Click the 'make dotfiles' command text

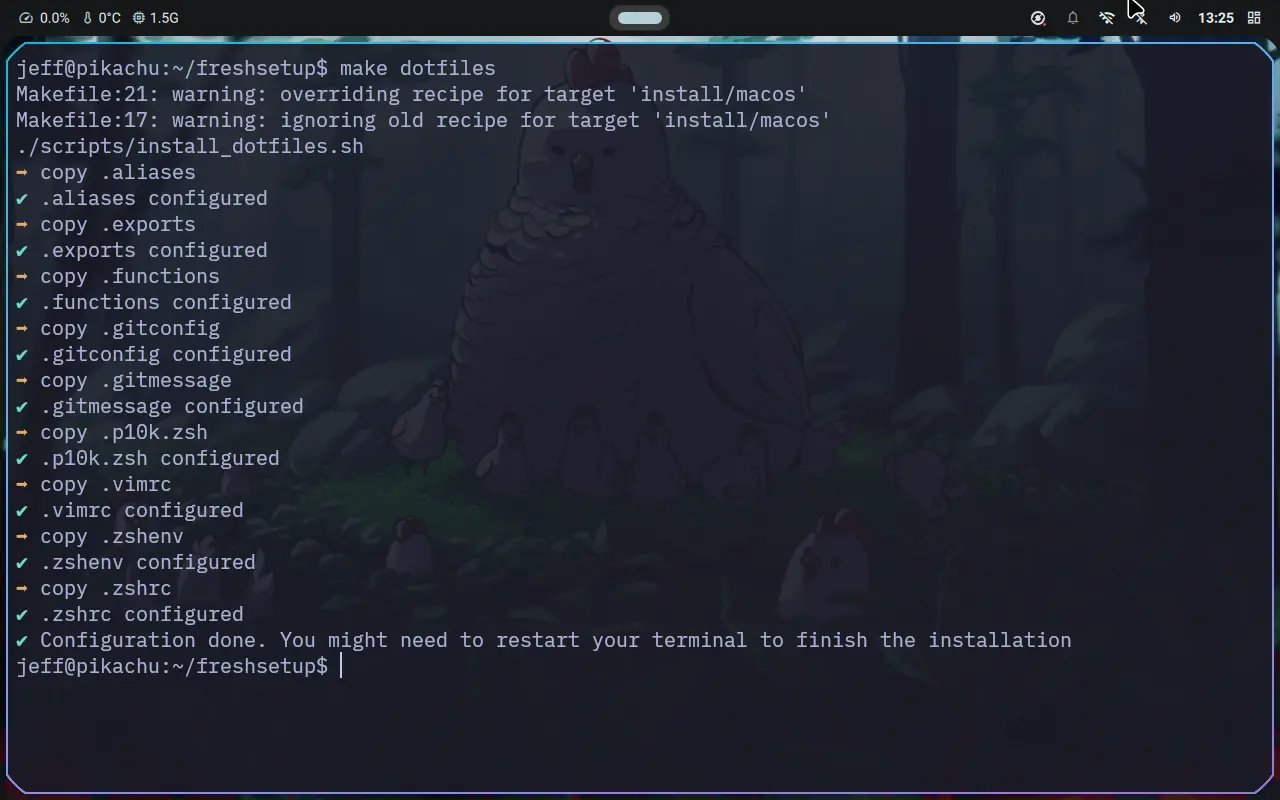pyautogui.click(x=418, y=68)
